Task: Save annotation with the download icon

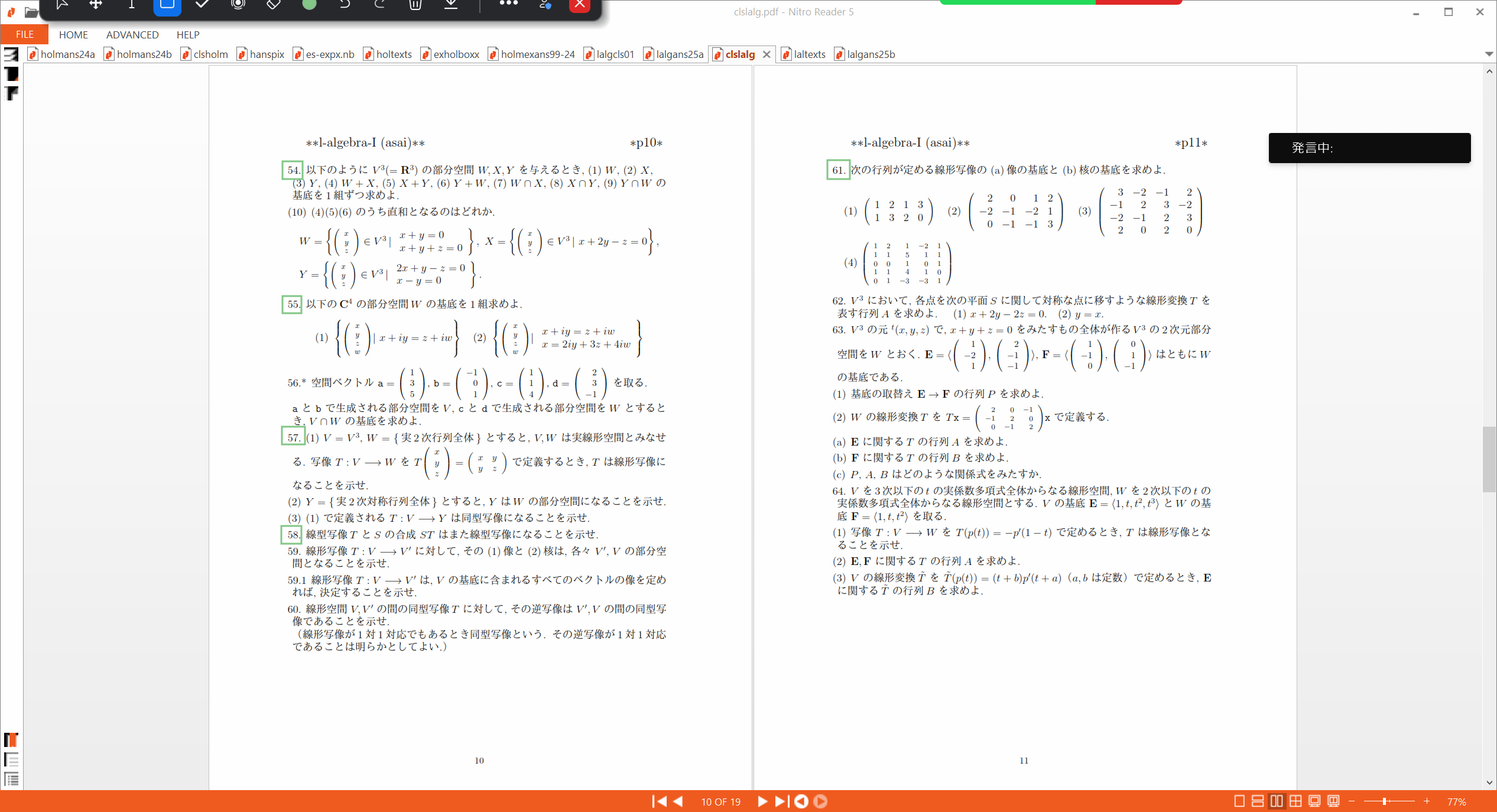Action: [x=451, y=5]
